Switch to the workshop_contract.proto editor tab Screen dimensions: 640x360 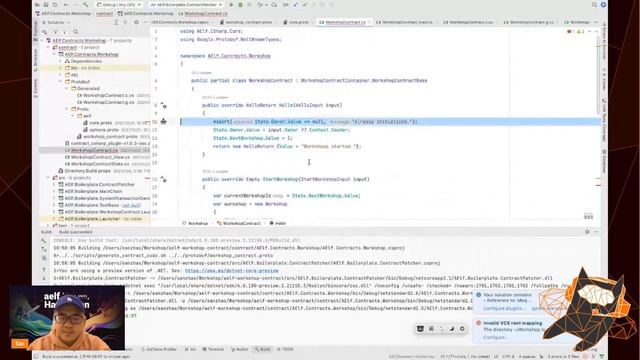pyautogui.click(x=248, y=22)
